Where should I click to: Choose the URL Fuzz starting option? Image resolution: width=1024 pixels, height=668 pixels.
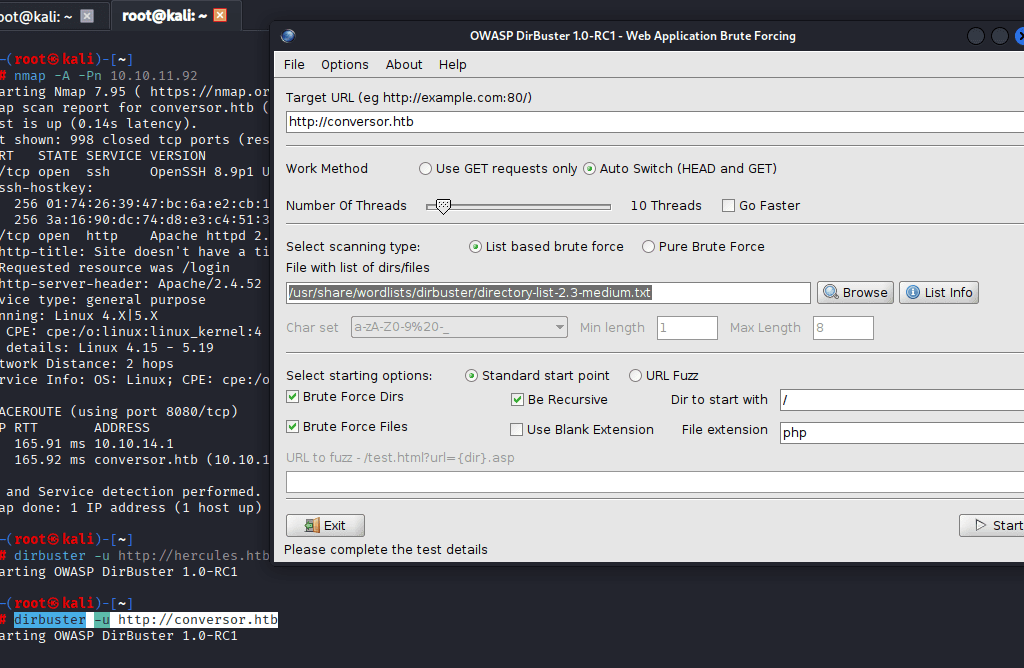[636, 376]
